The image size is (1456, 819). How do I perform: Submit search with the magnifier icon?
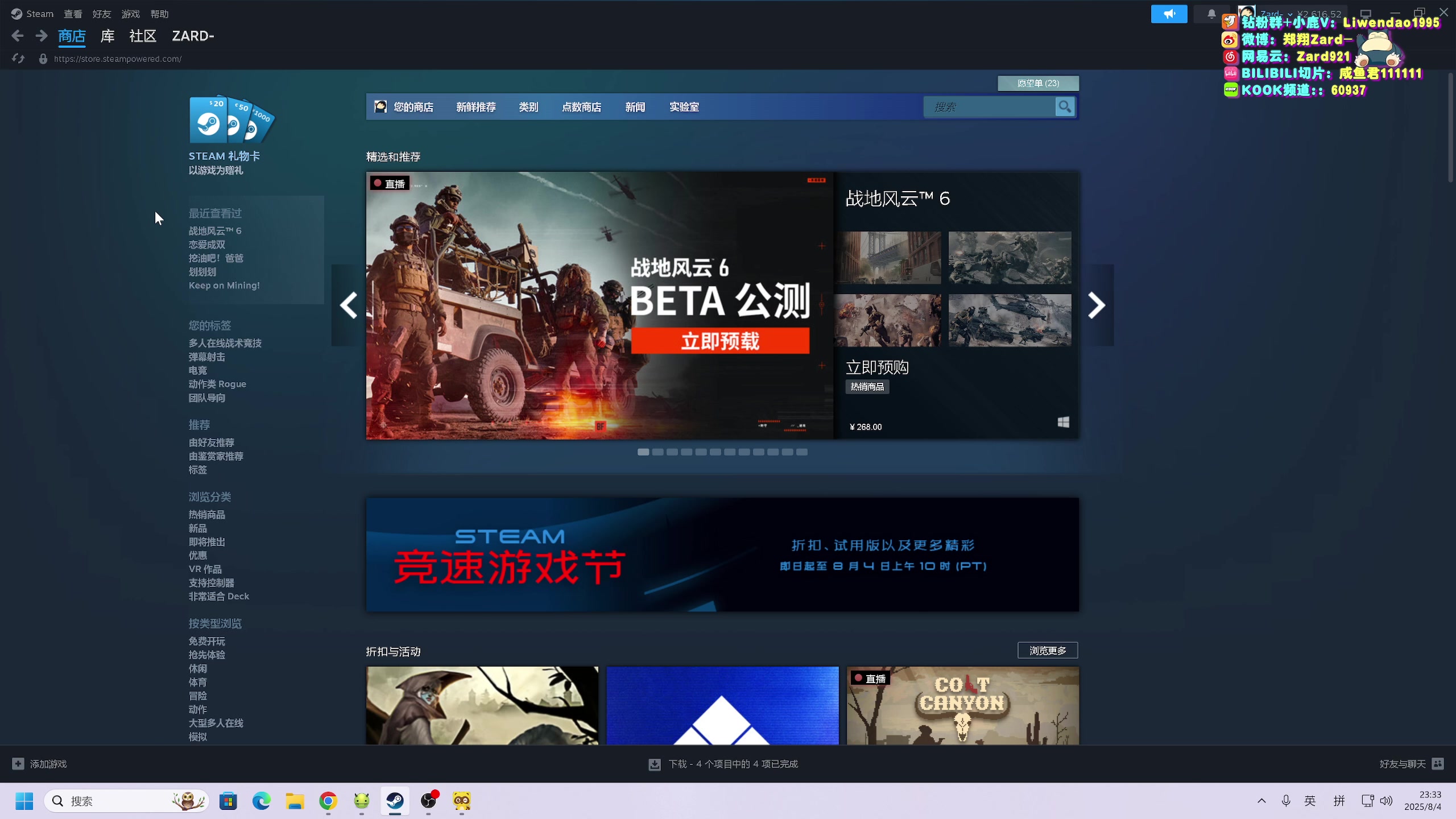coord(1065,106)
